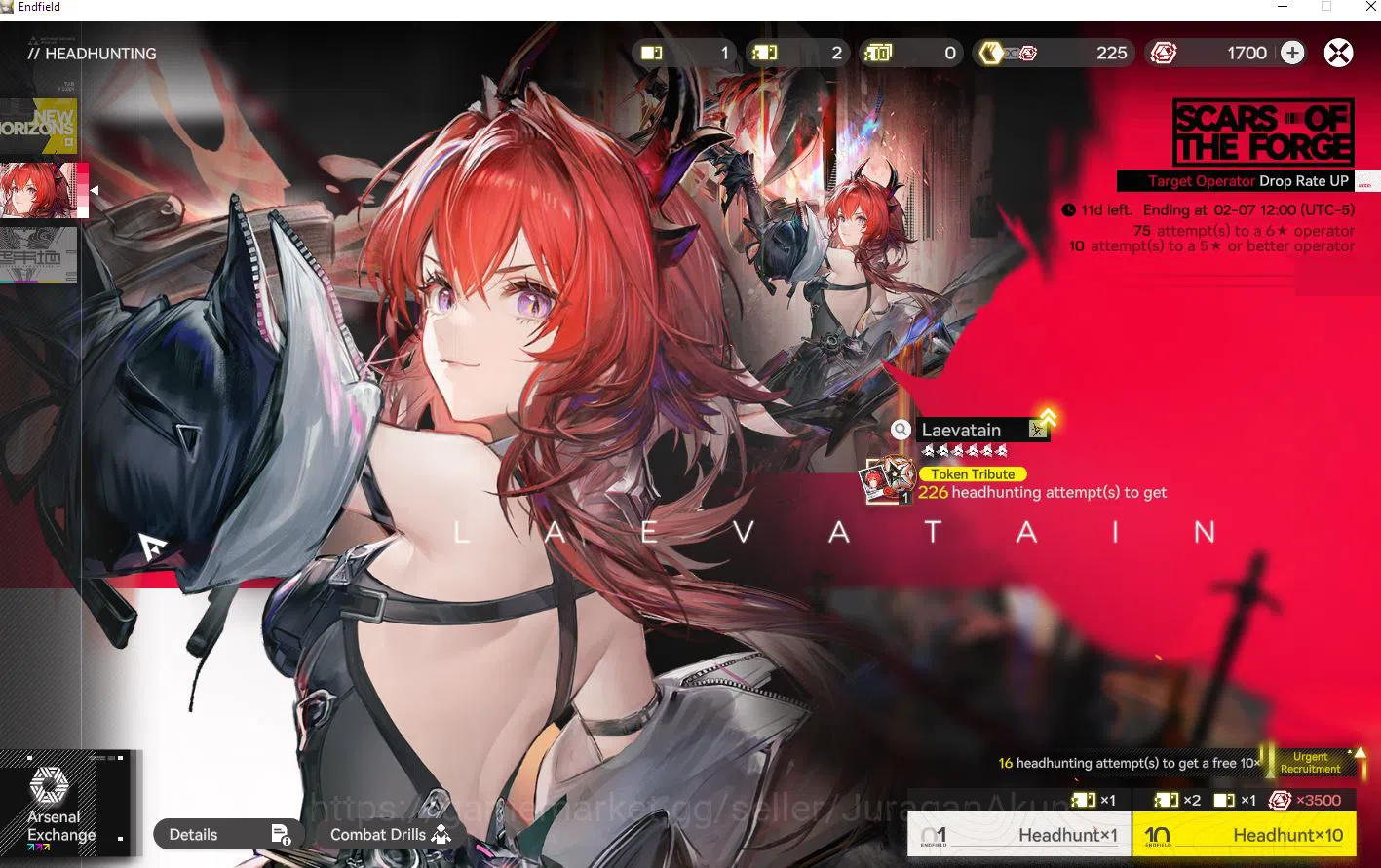This screenshot has height=868, width=1381.
Task: View the Token Tribute reward item
Action: pyautogui.click(x=888, y=481)
